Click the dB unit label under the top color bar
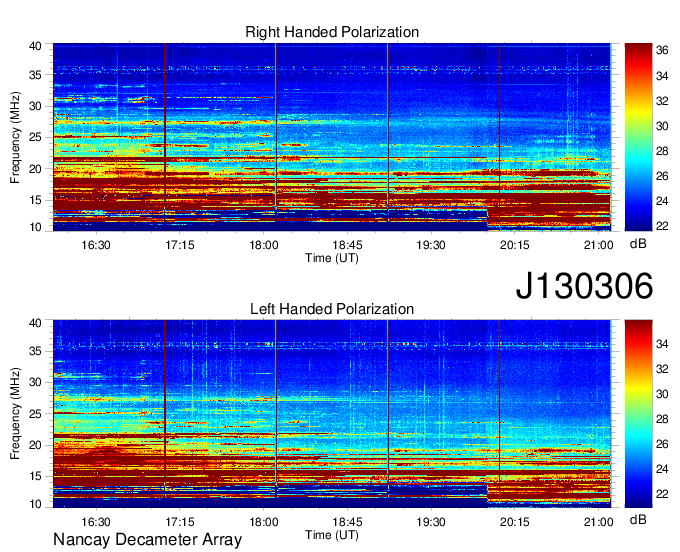 coord(638,244)
